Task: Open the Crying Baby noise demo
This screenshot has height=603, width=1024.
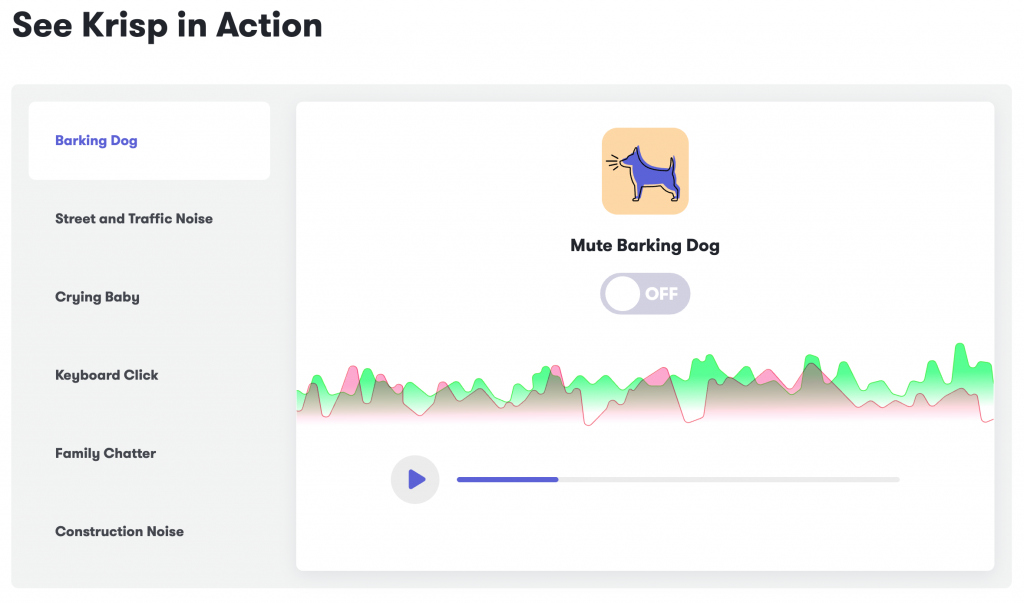Action: click(97, 297)
